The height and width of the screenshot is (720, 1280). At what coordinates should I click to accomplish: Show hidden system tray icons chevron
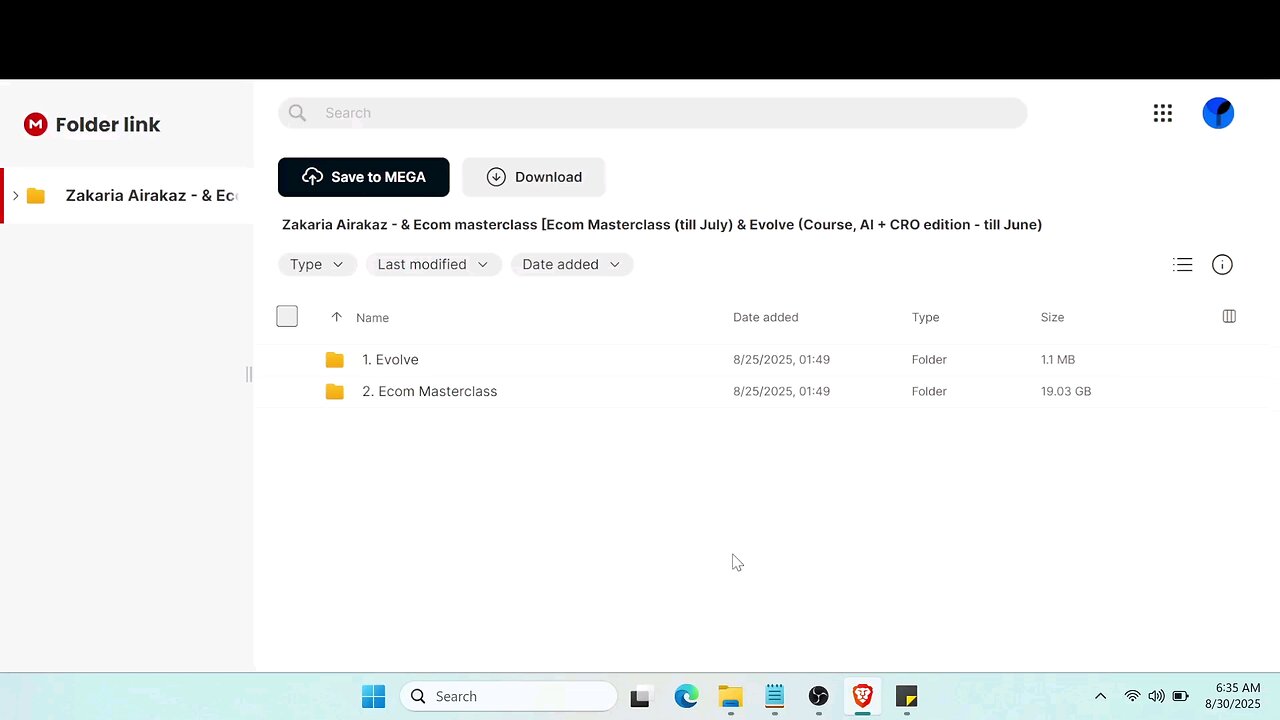pyautogui.click(x=1101, y=696)
